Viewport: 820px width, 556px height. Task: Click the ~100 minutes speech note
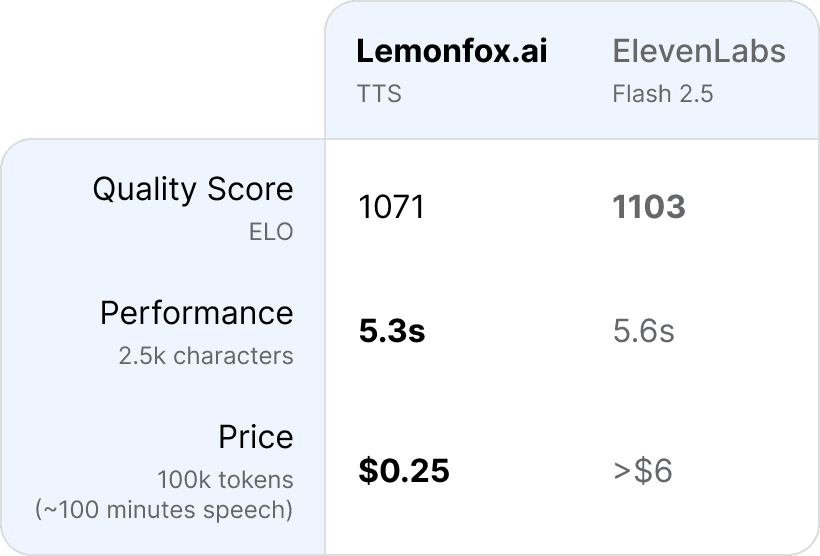pyautogui.click(x=164, y=509)
